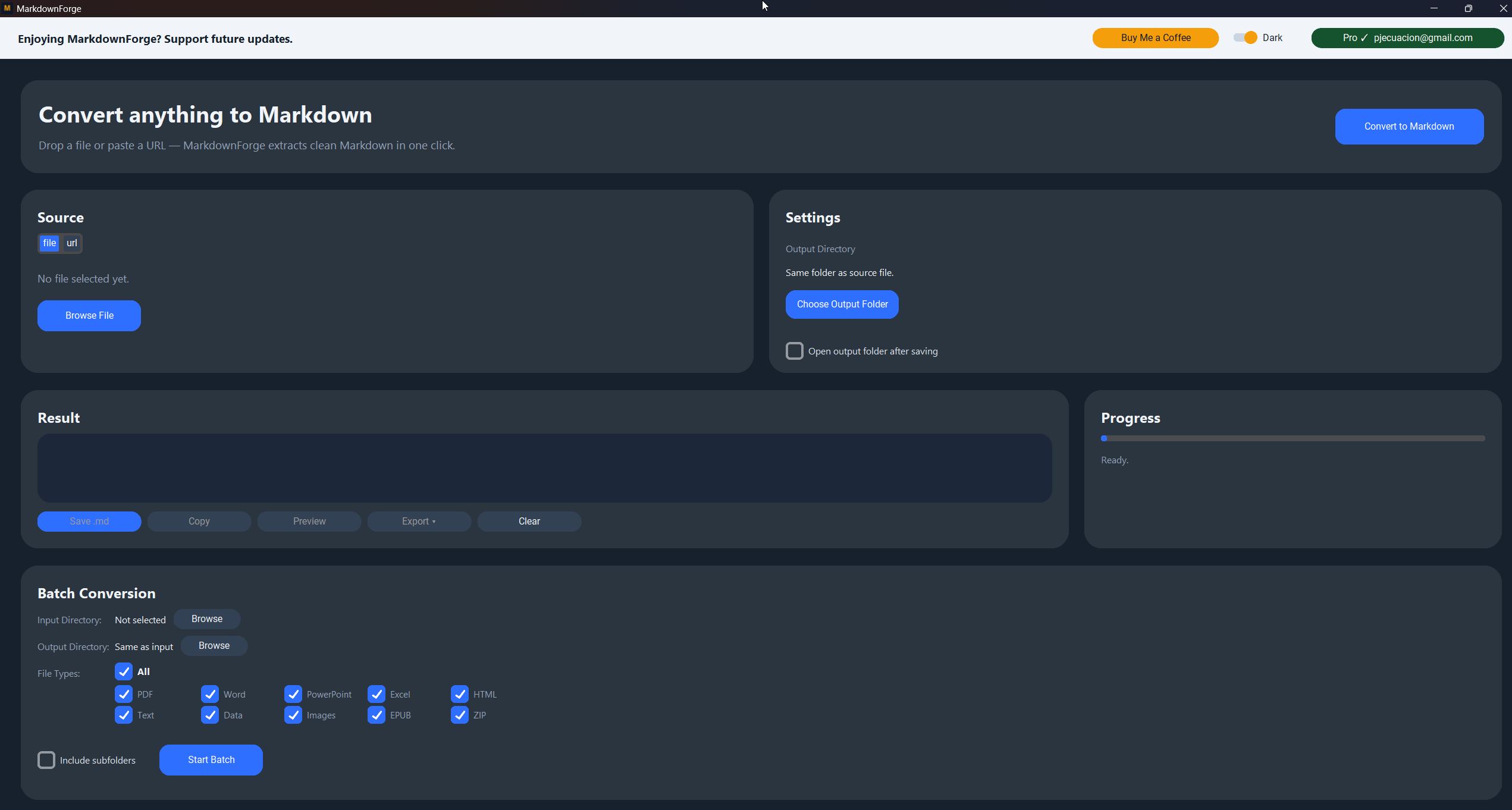Click 'Same as input' output directory value
Image resolution: width=1512 pixels, height=810 pixels.
pyautogui.click(x=144, y=646)
